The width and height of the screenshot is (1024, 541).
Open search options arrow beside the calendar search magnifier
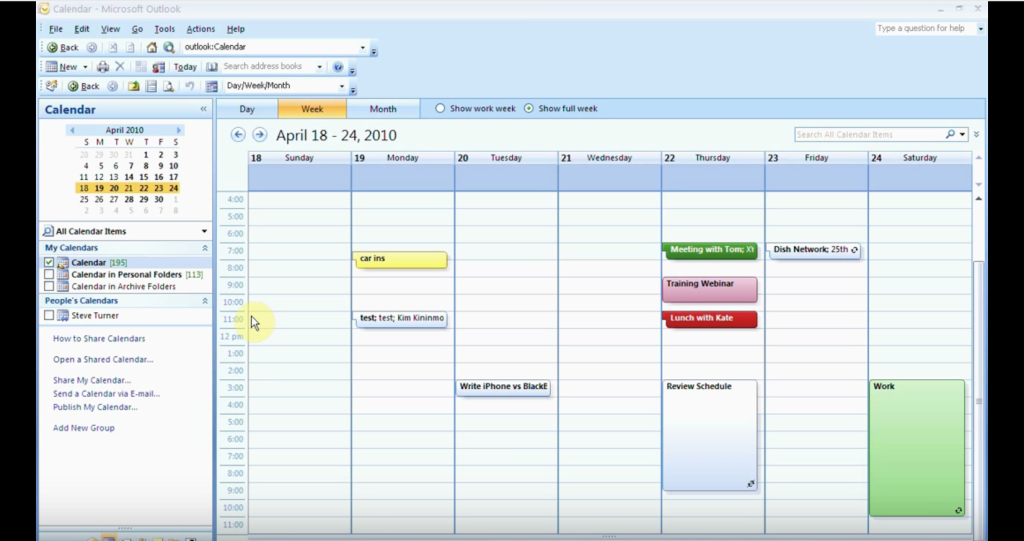tap(962, 134)
